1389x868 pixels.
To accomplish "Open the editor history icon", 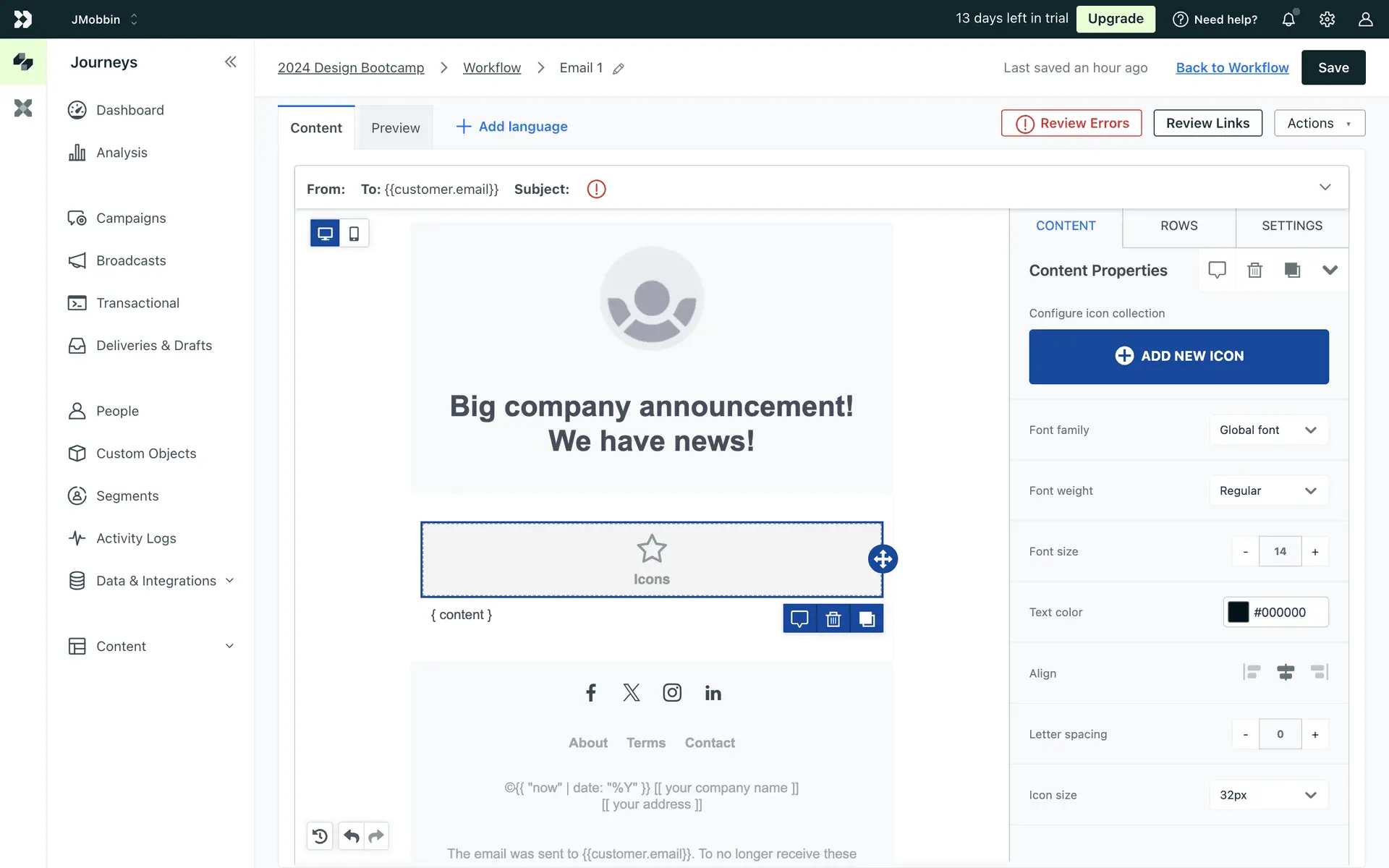I will (x=320, y=836).
